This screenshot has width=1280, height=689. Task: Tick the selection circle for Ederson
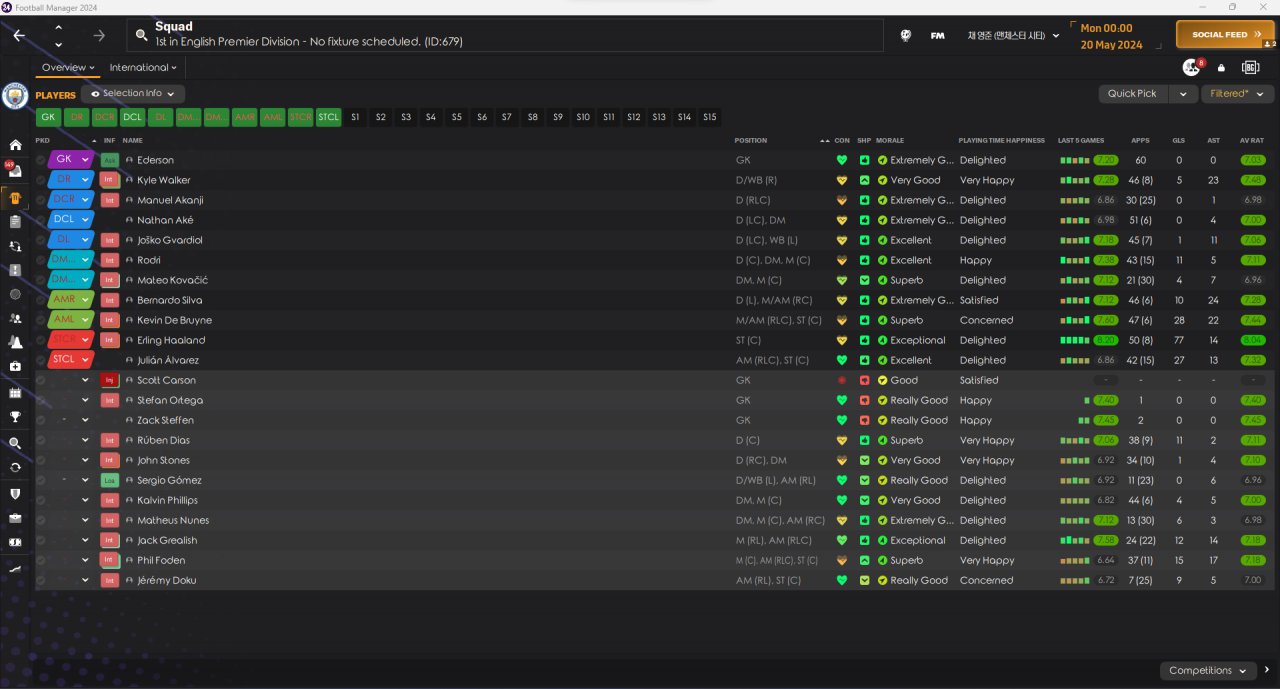[41, 160]
